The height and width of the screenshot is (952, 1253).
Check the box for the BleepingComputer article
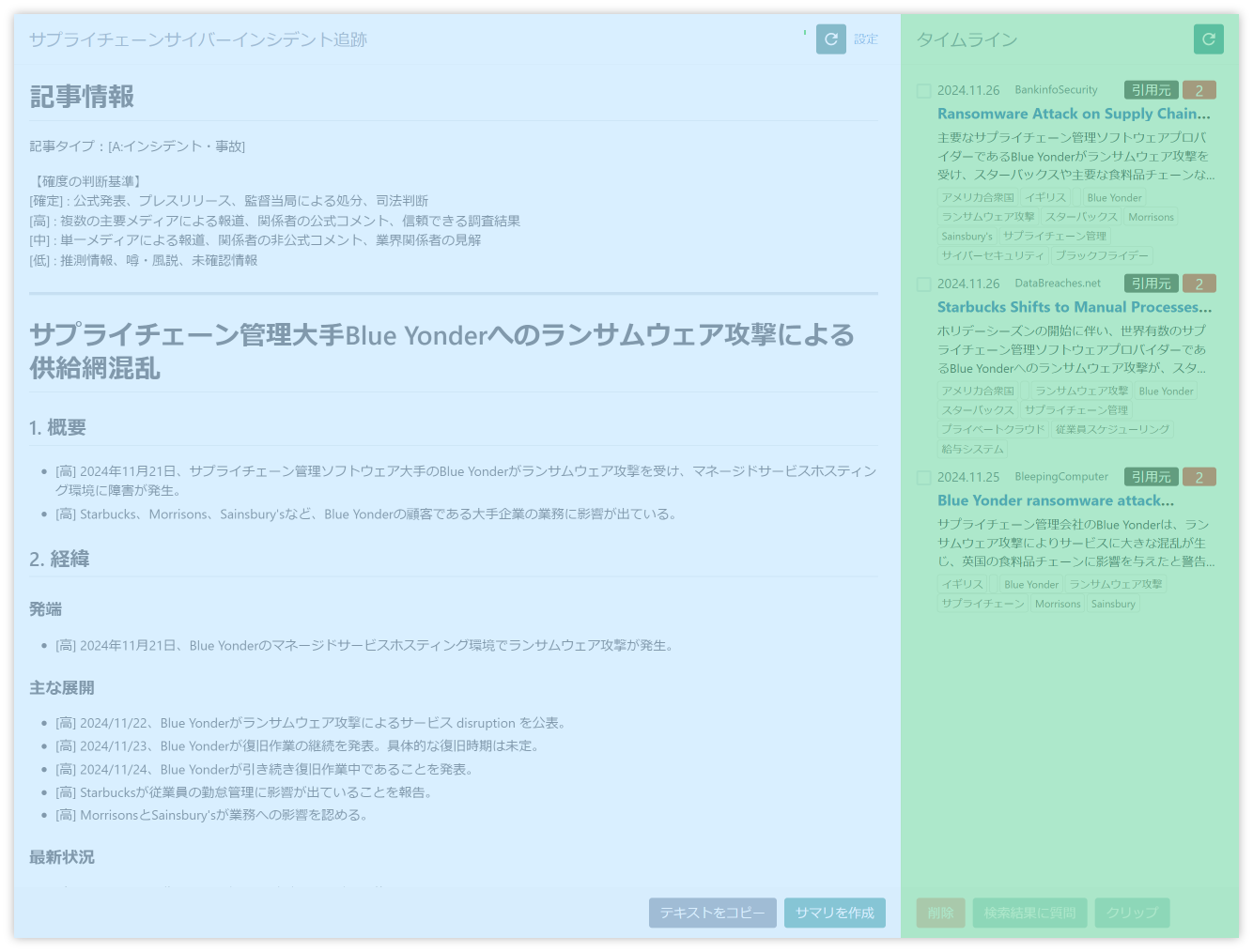click(x=924, y=478)
